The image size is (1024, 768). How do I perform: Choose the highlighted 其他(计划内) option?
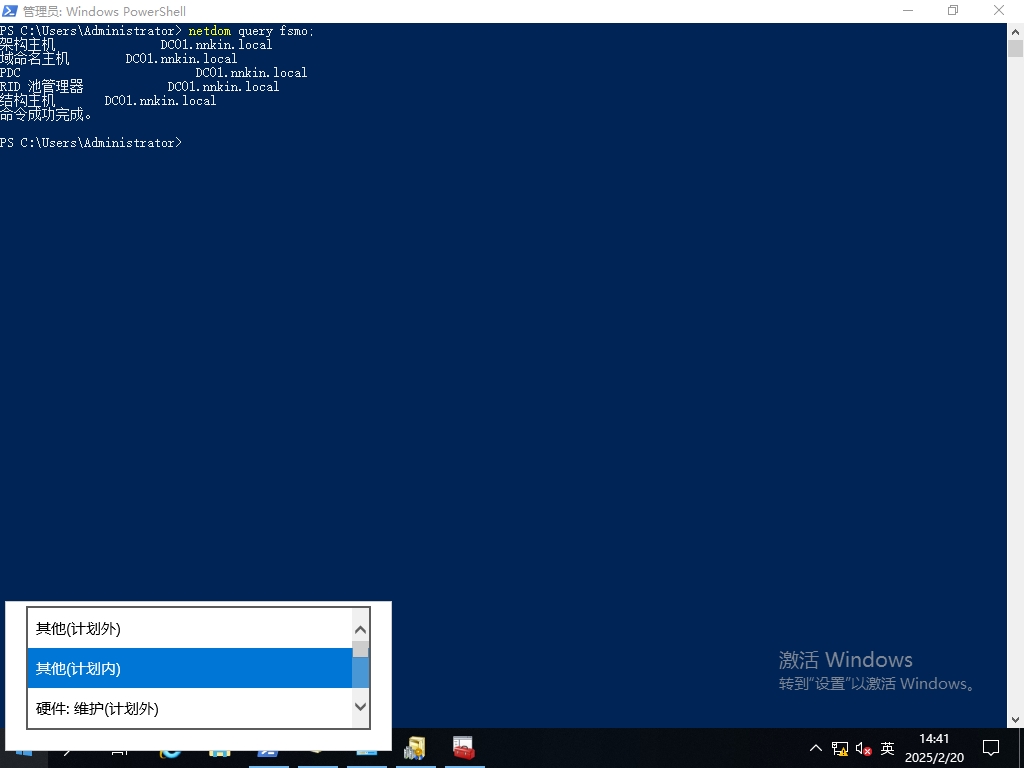190,668
